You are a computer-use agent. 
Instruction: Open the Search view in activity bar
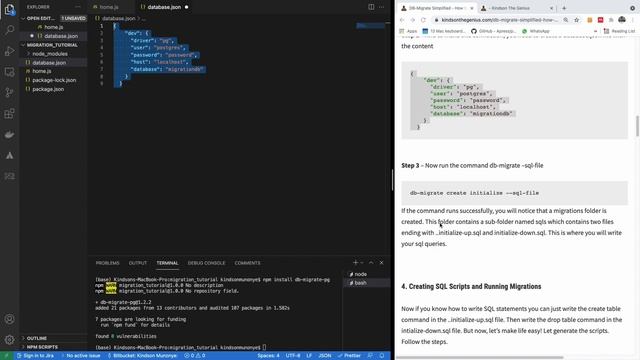9,30
